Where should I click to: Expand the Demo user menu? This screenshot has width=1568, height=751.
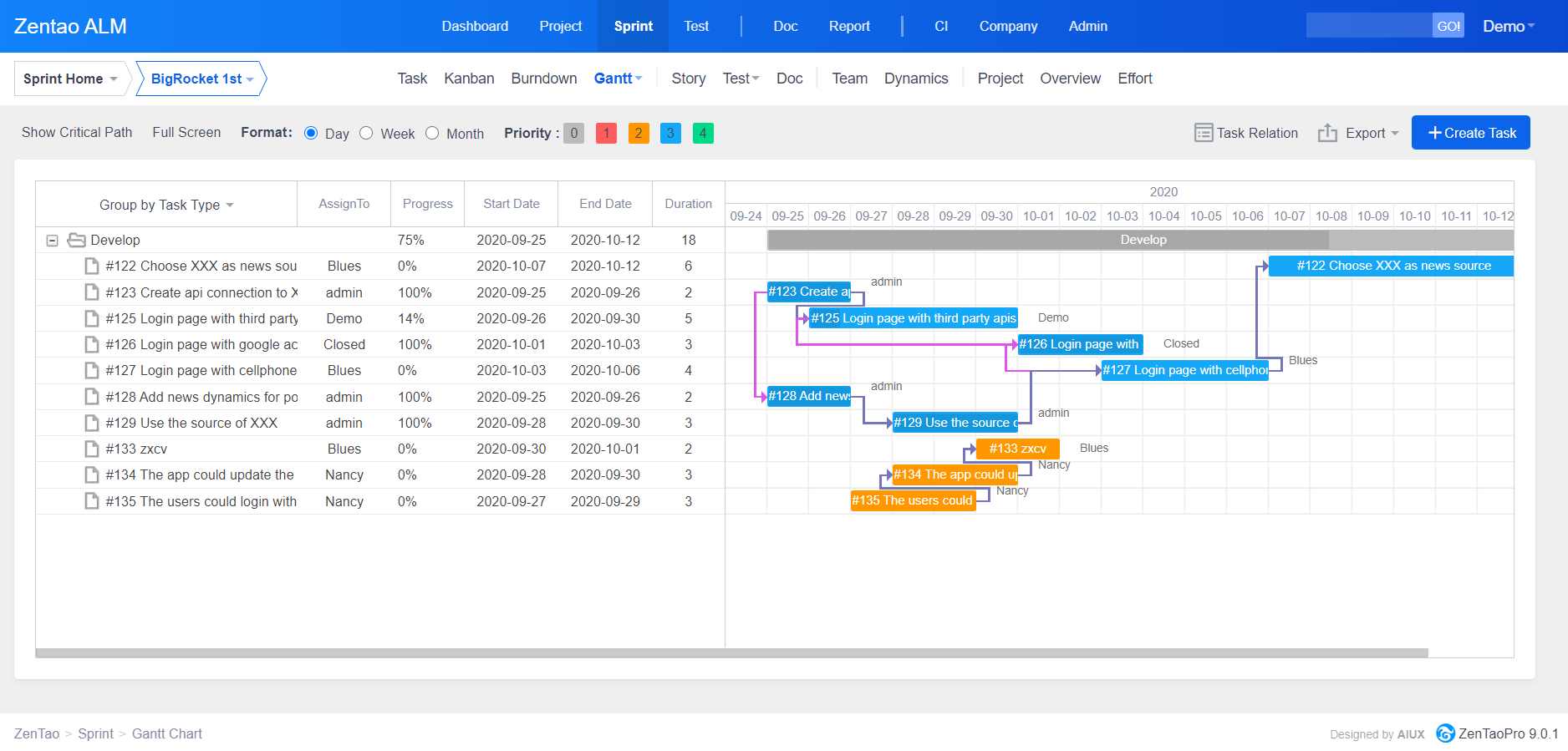[x=1508, y=27]
